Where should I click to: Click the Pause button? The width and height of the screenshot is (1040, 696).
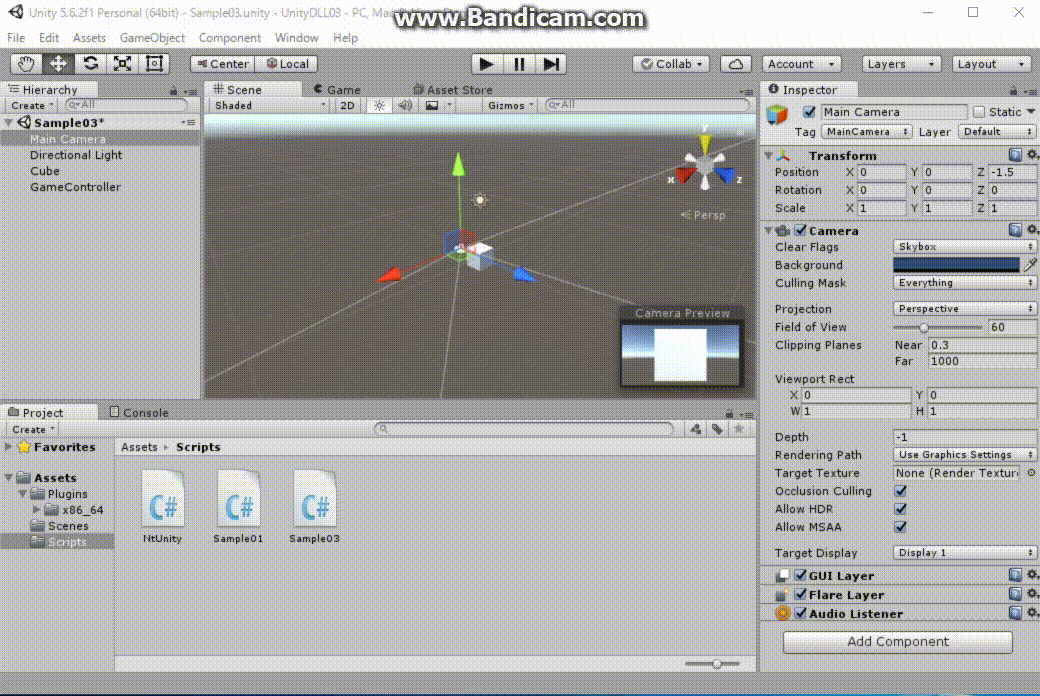coord(519,63)
